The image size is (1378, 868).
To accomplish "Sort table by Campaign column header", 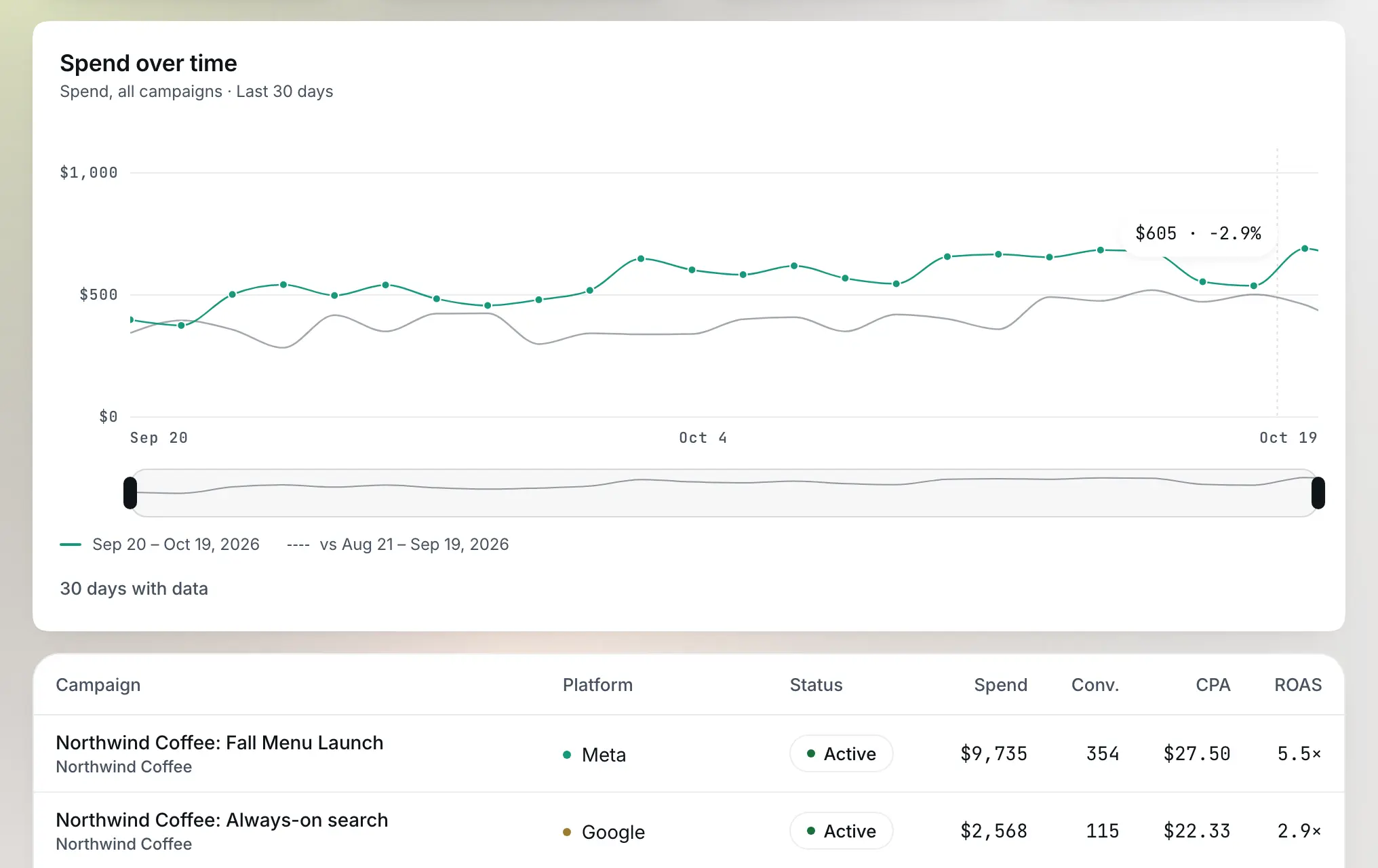I will click(98, 685).
